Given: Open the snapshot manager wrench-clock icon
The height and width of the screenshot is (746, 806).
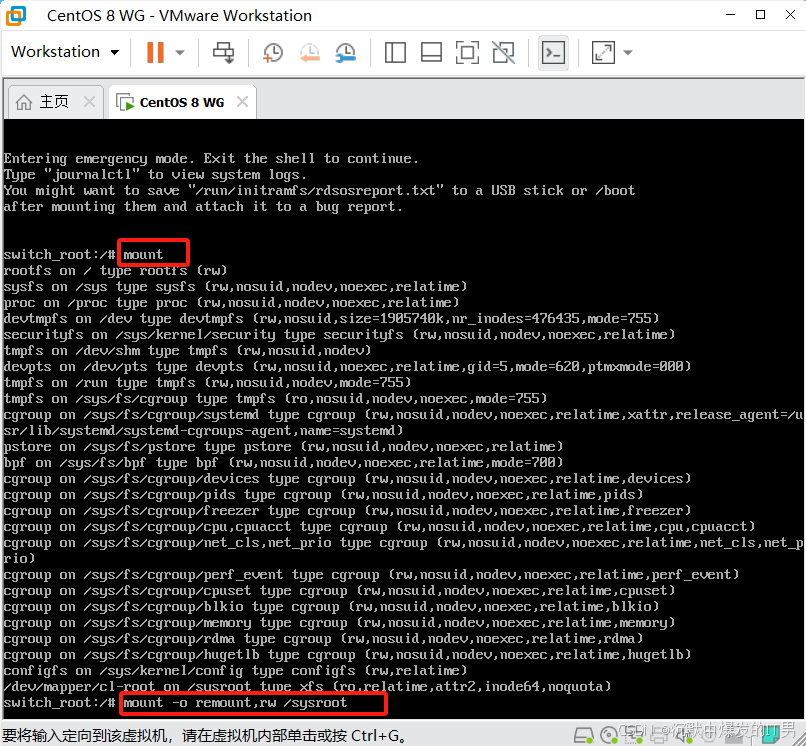Looking at the screenshot, I should pyautogui.click(x=346, y=52).
